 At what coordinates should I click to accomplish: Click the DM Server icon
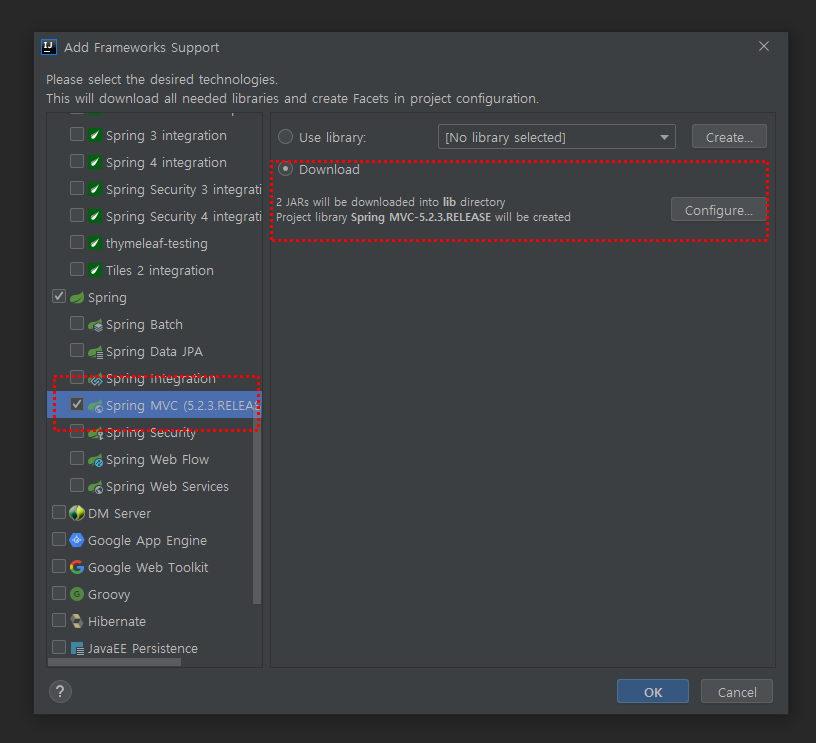point(77,513)
